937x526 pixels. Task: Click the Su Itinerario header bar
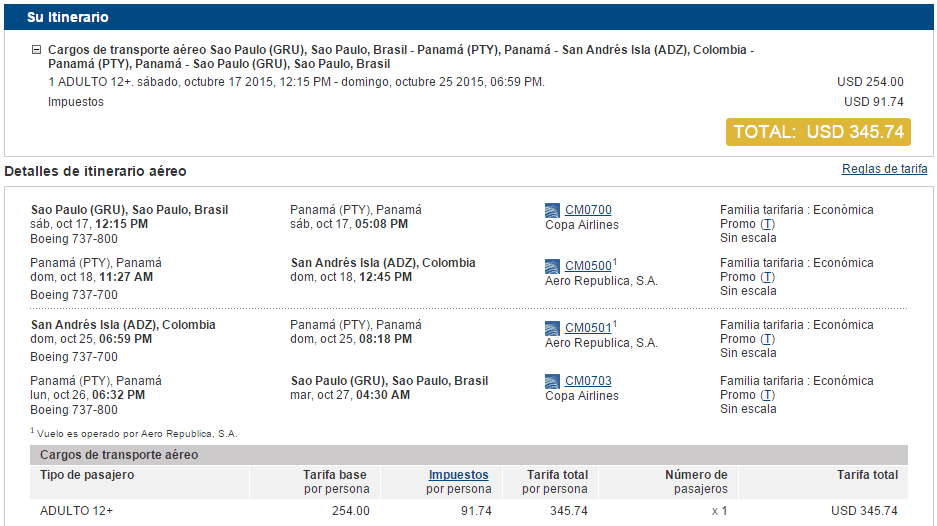468,17
